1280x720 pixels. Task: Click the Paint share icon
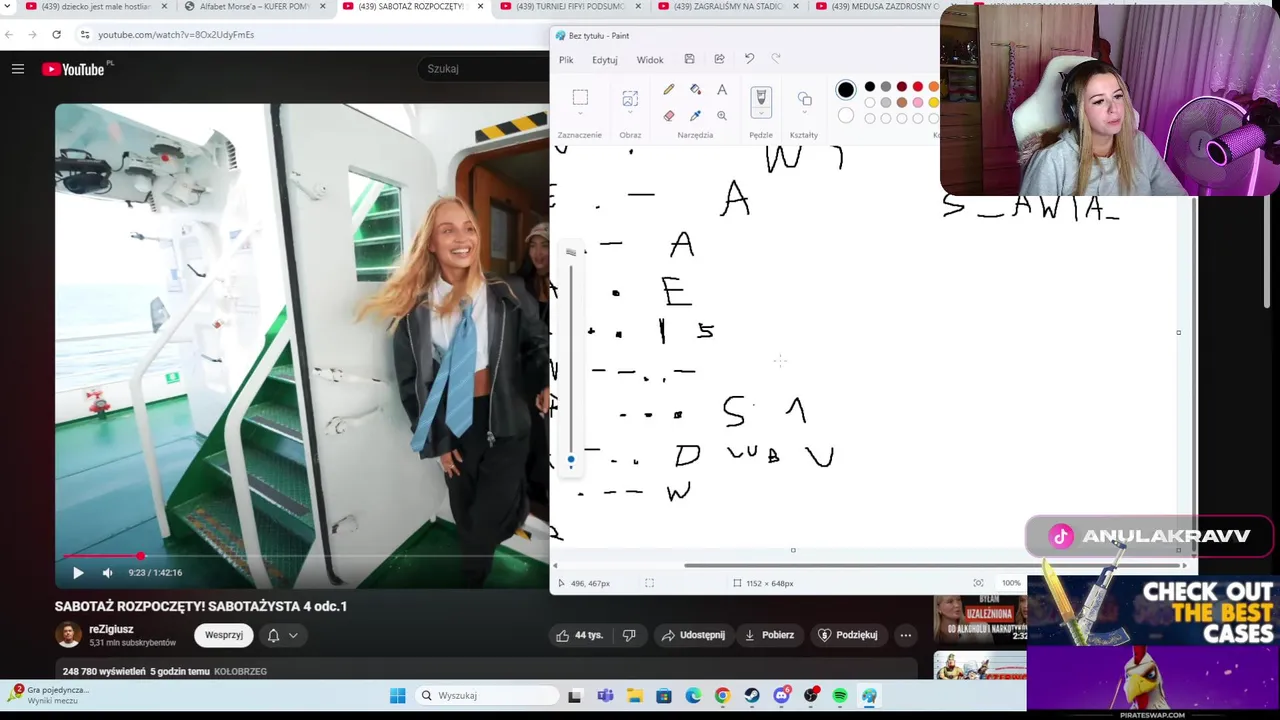click(x=719, y=59)
